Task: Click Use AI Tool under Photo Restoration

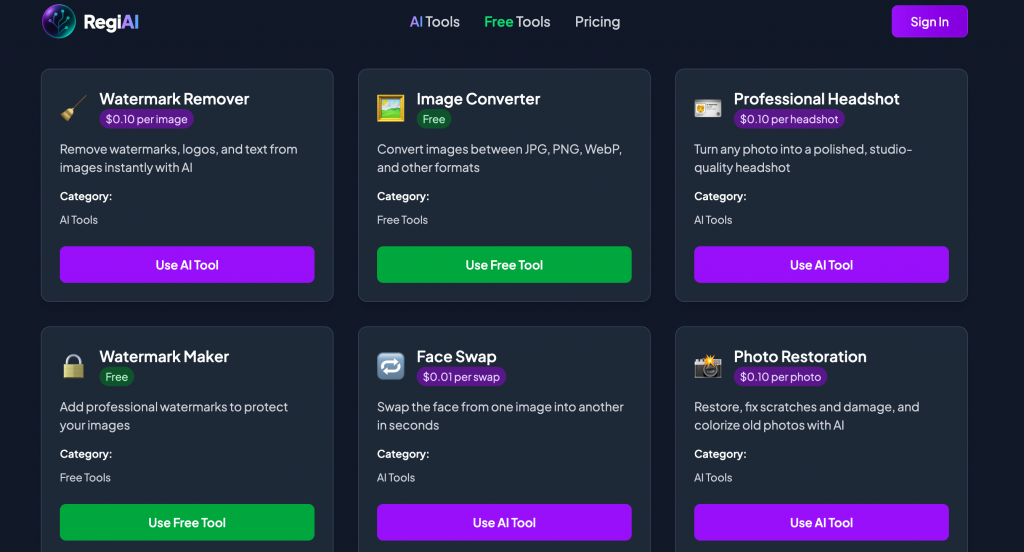Action: pyautogui.click(x=821, y=522)
